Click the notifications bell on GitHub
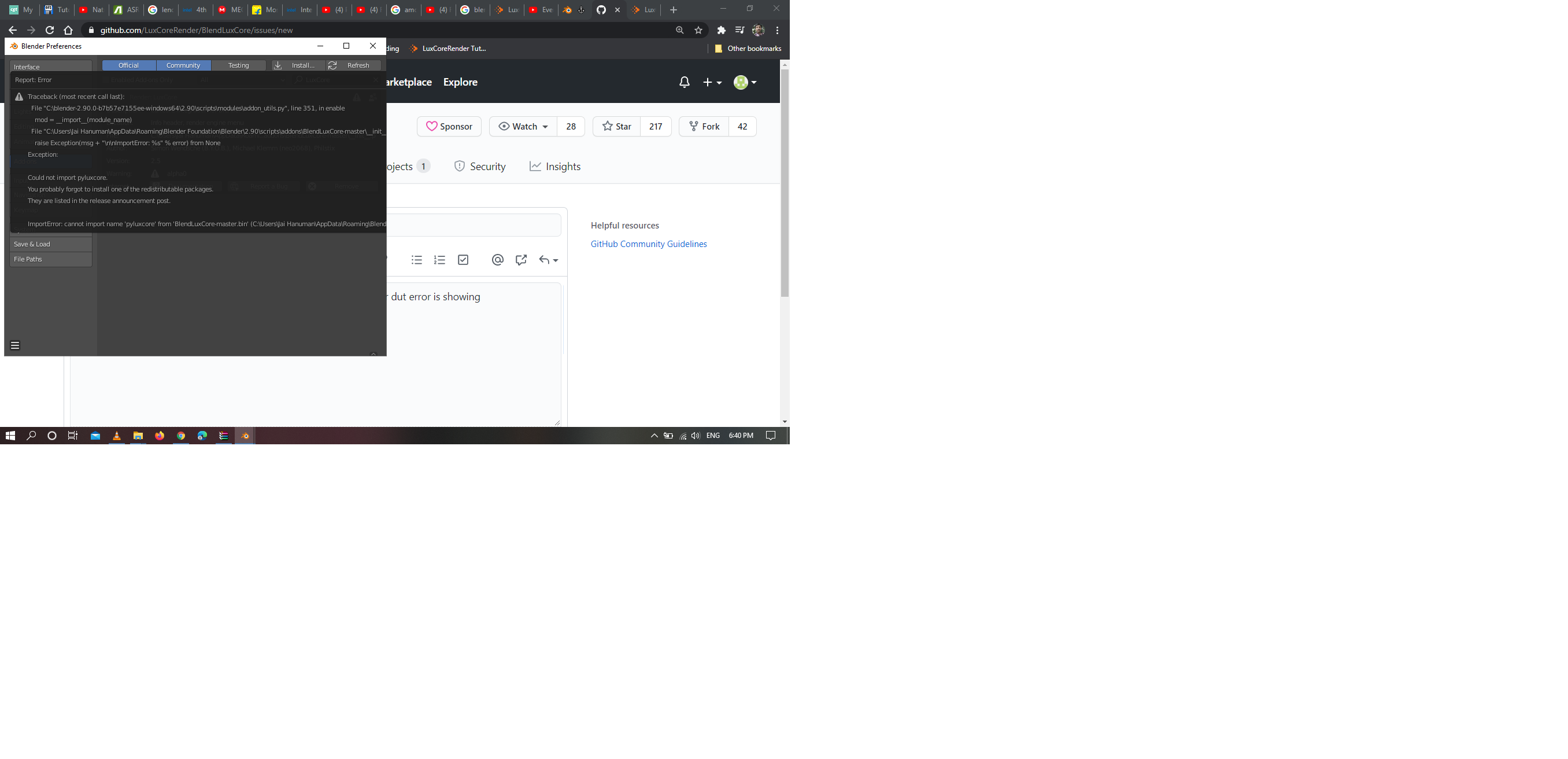This screenshot has height=759, width=1568. point(684,82)
